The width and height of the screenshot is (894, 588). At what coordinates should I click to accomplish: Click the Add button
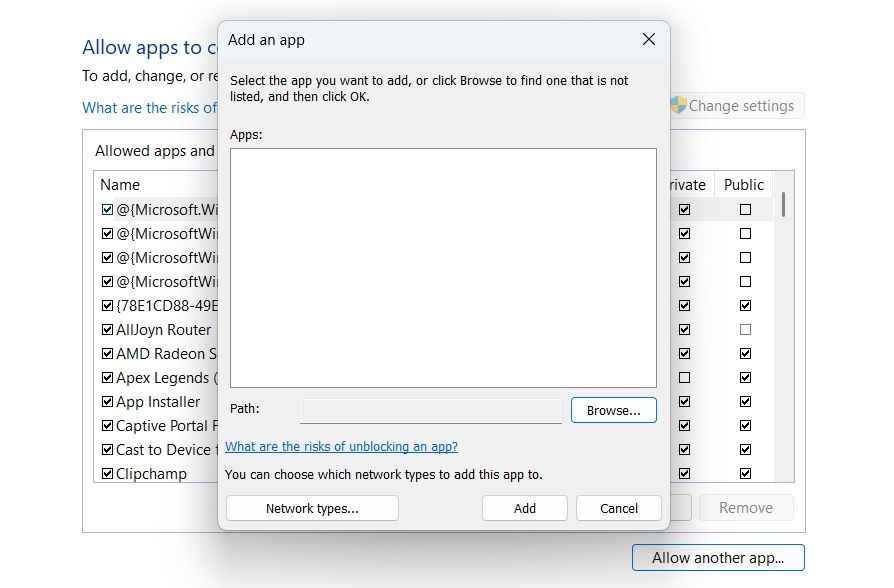(525, 508)
